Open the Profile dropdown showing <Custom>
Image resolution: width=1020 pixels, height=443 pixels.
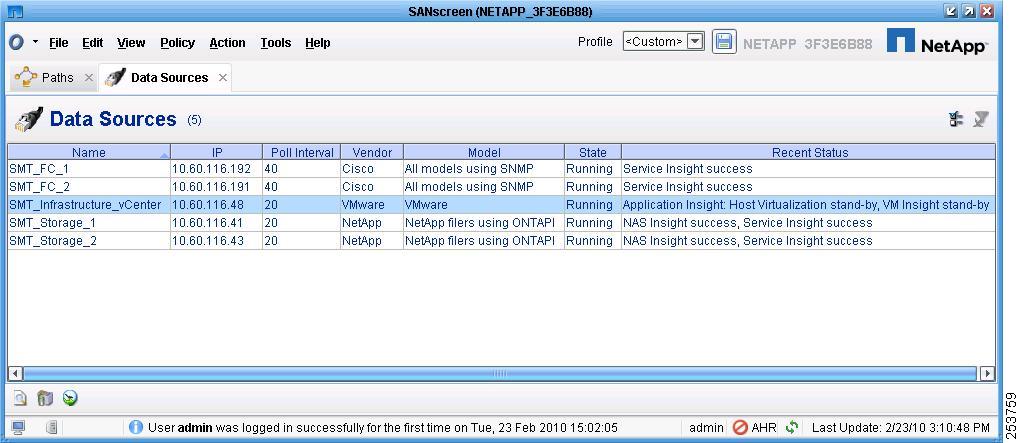pyautogui.click(x=663, y=42)
